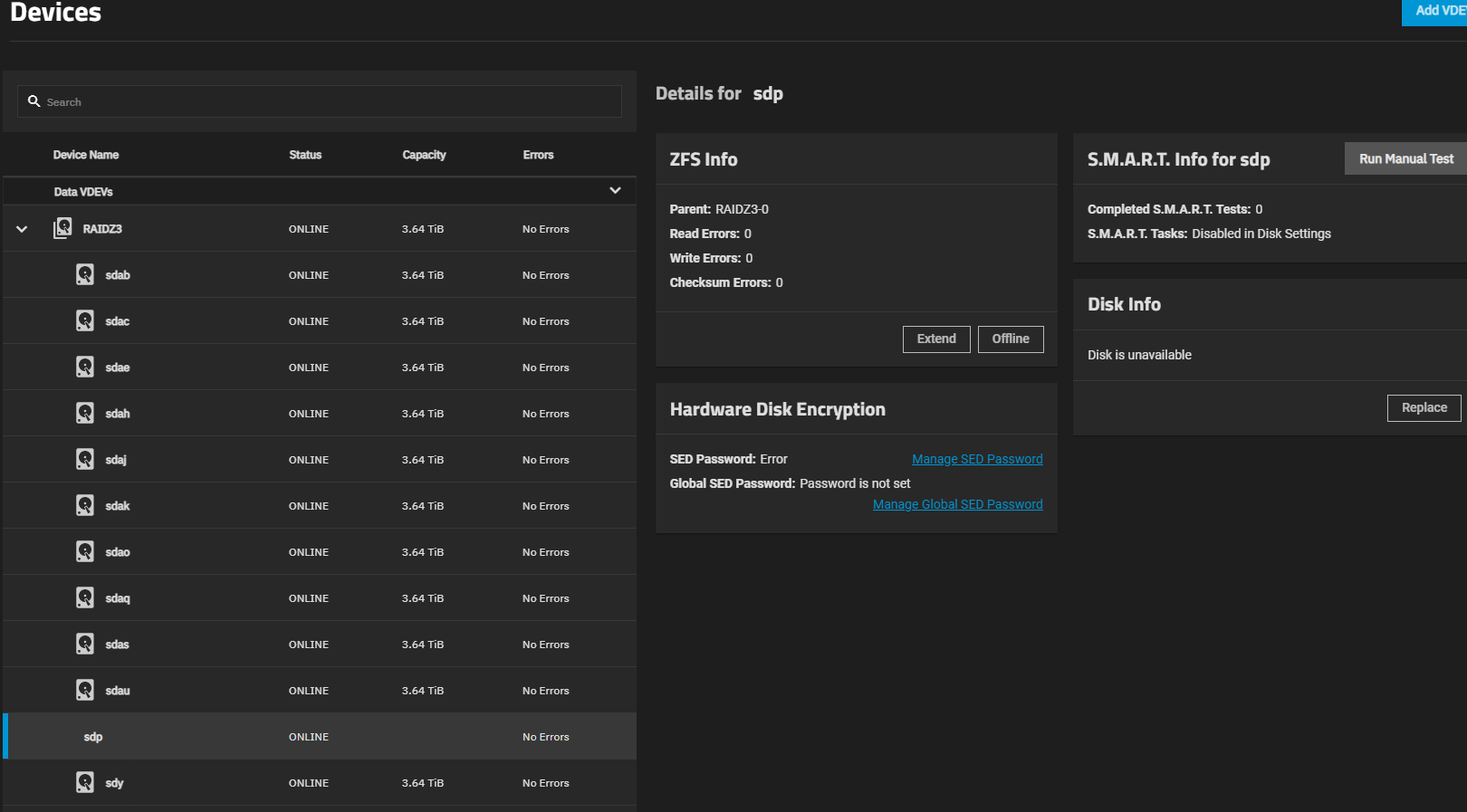Run Manual S.M.A.R.T. Test

pyautogui.click(x=1405, y=158)
